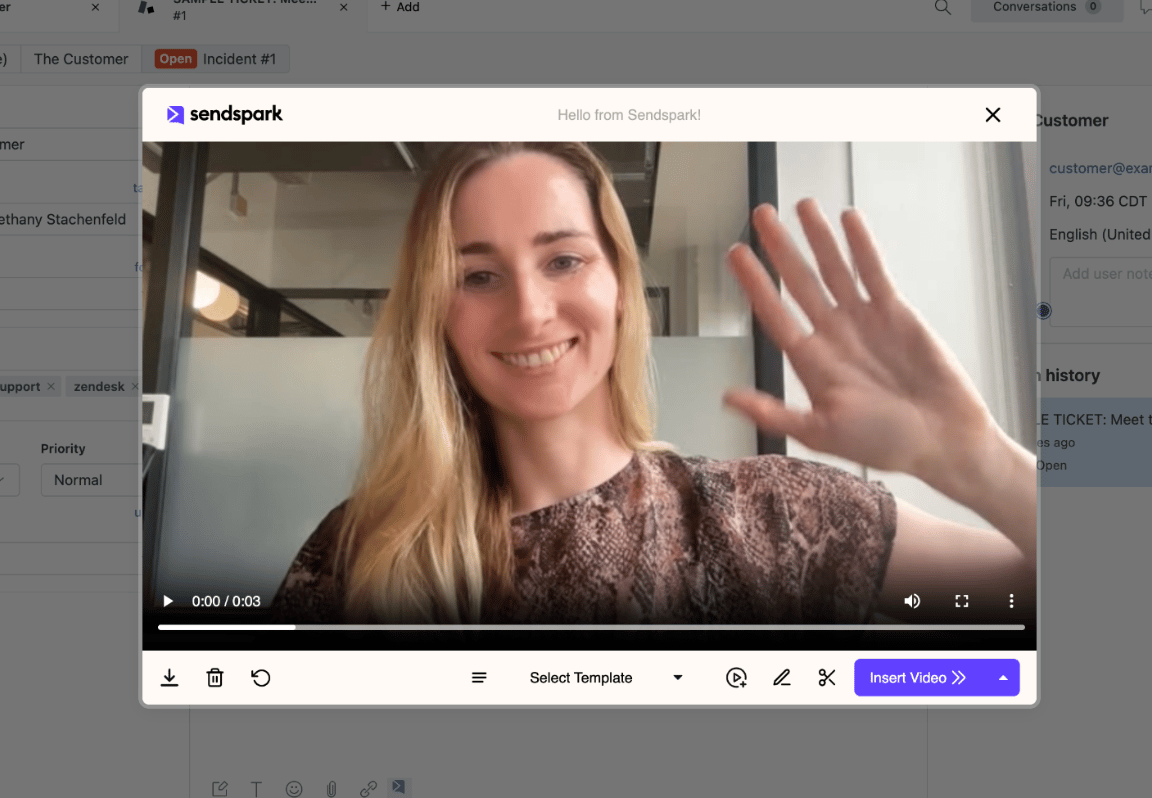Click the download video icon
The height and width of the screenshot is (798, 1152).
click(170, 677)
